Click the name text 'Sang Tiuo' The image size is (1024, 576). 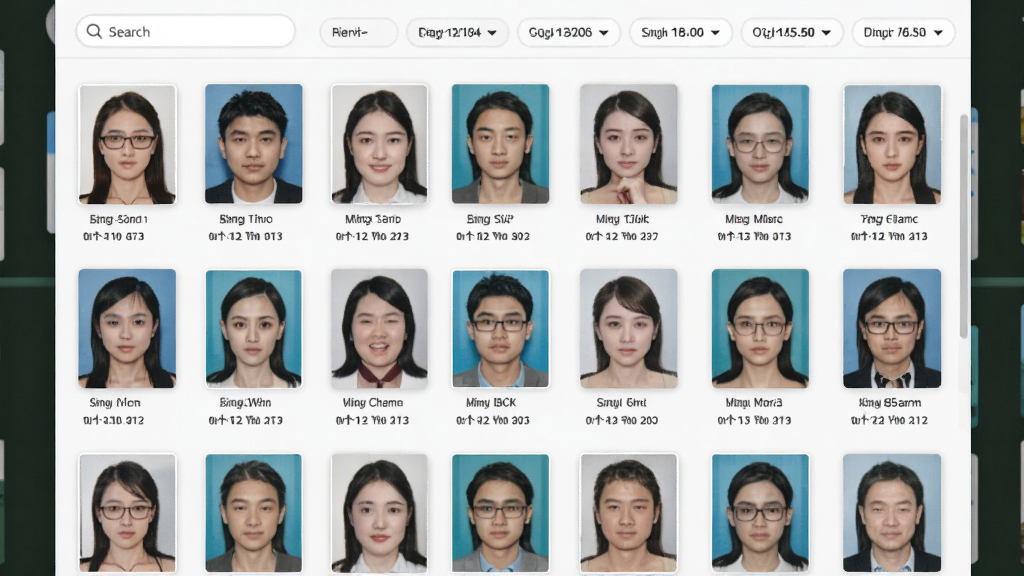246,219
